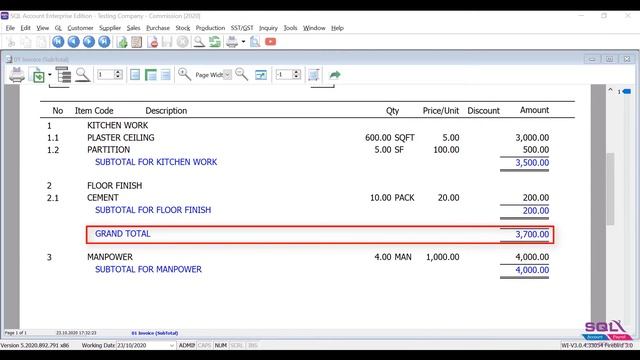This screenshot has height=360, width=640.
Task: Click the copies field showing 1
Action: pyautogui.click(x=284, y=75)
